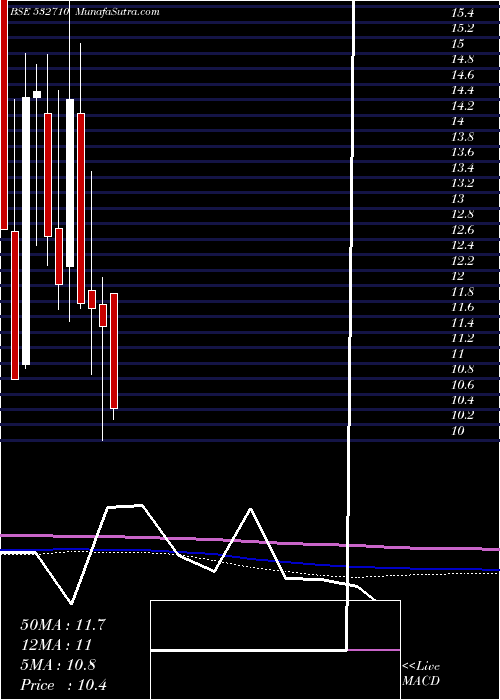
Task: Click the 10.4 price axis label
Action: [462, 400]
